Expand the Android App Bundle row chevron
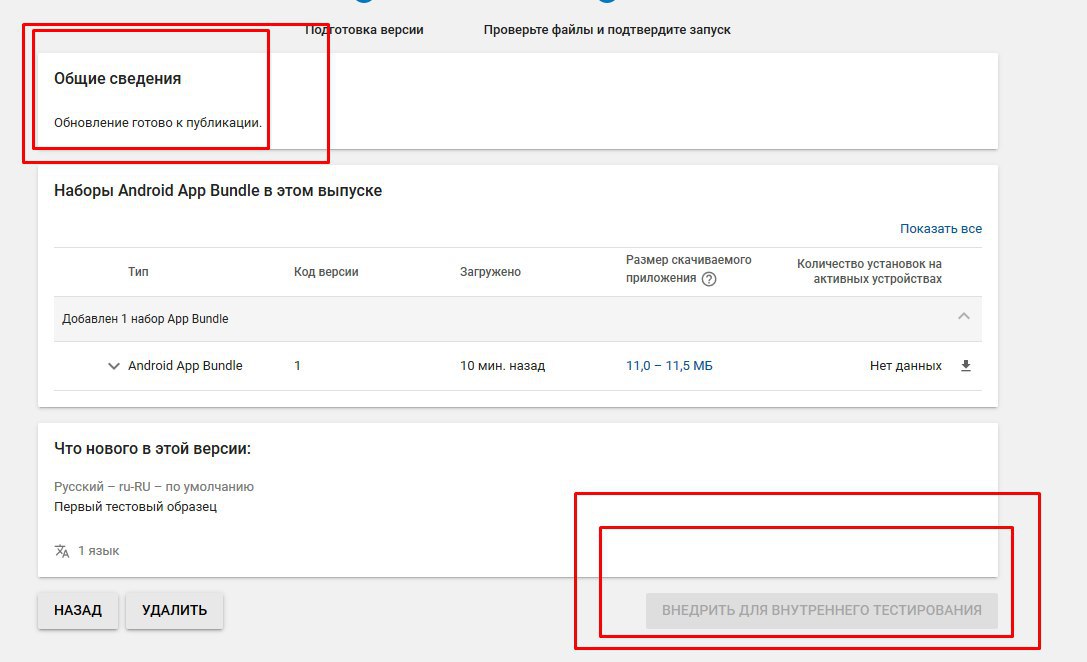Image resolution: width=1087 pixels, height=662 pixels. coord(114,365)
